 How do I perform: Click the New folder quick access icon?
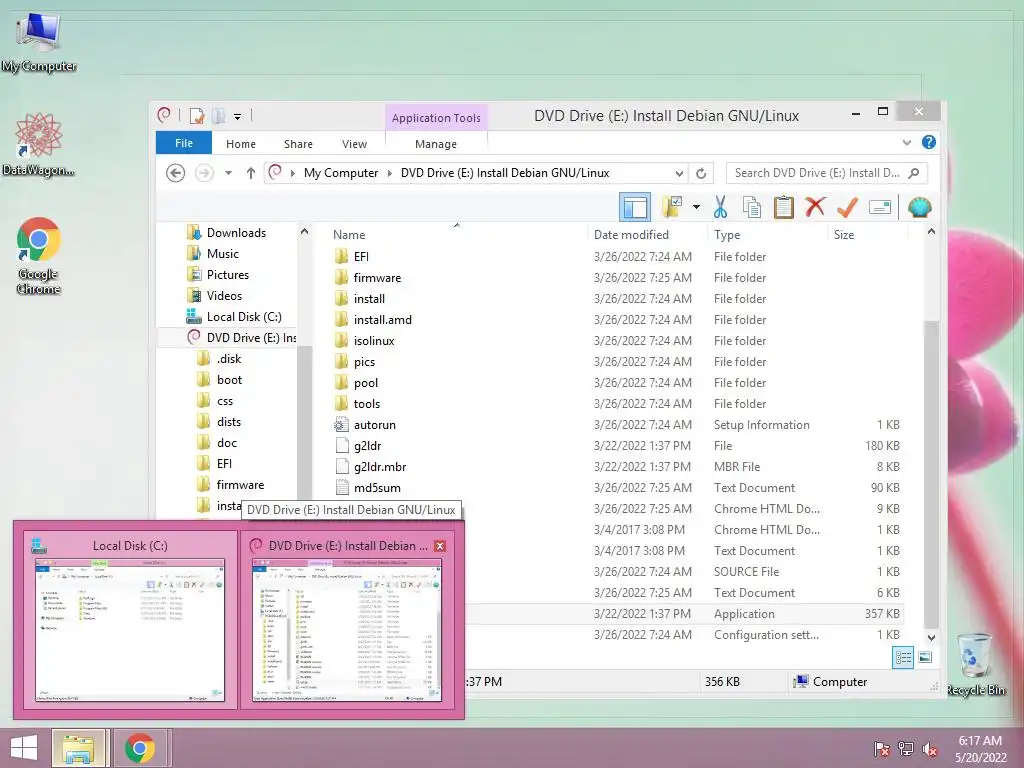[219, 116]
